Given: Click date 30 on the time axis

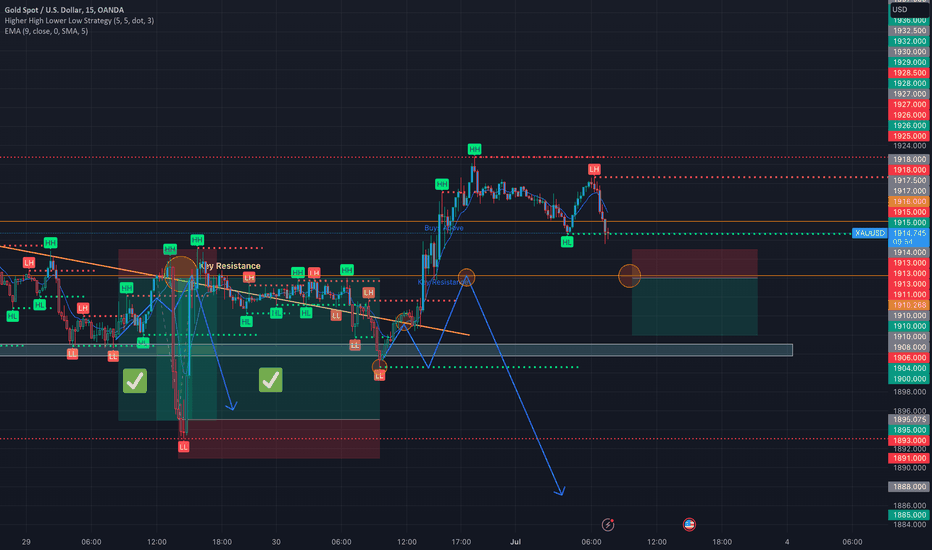Looking at the screenshot, I should click(x=276, y=542).
